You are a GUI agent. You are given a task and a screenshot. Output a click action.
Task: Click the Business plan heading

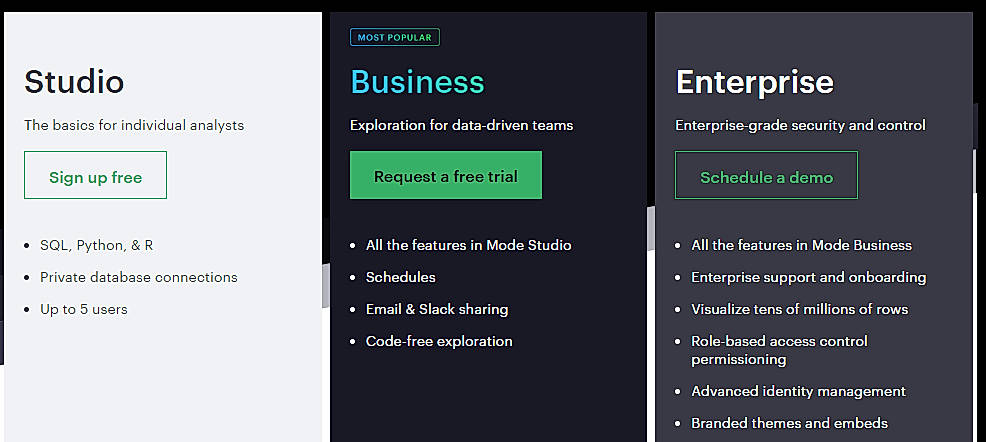click(x=417, y=82)
